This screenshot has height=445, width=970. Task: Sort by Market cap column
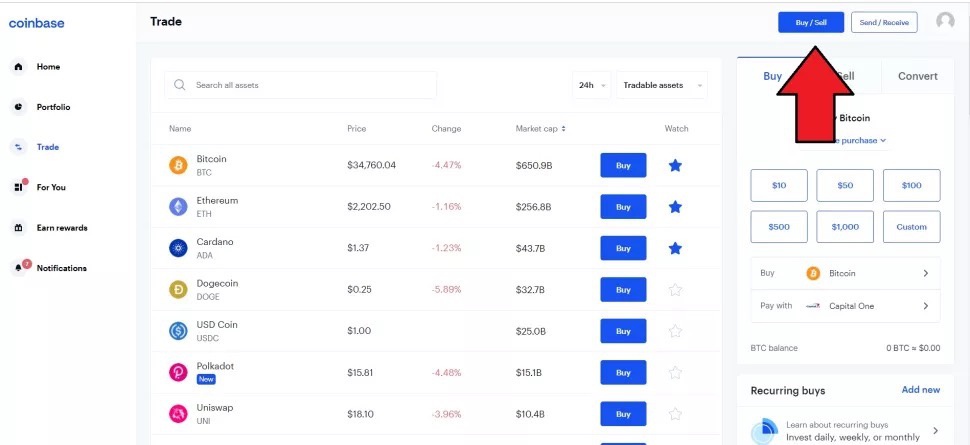541,129
